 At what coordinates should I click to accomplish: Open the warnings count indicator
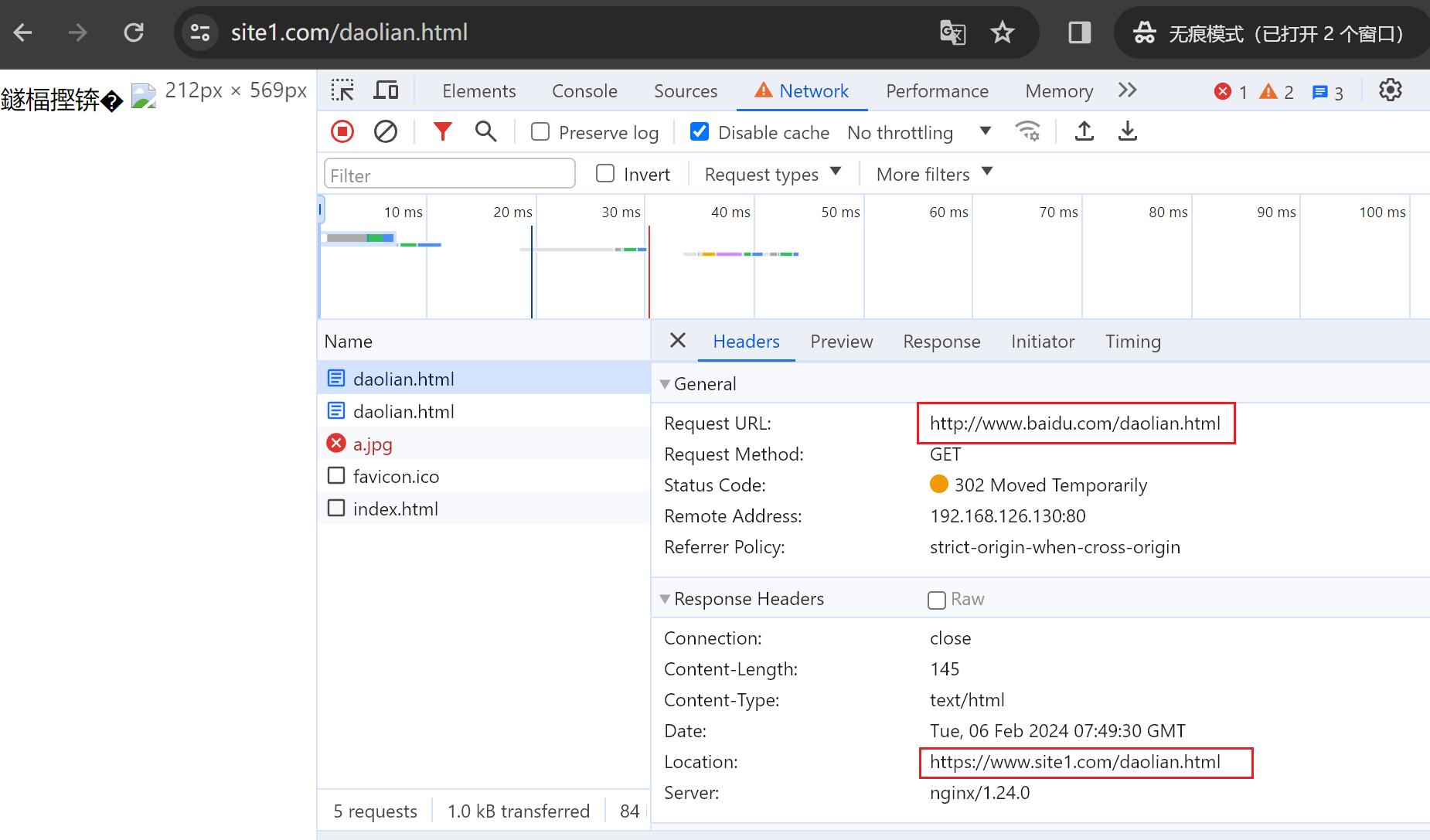(1276, 92)
